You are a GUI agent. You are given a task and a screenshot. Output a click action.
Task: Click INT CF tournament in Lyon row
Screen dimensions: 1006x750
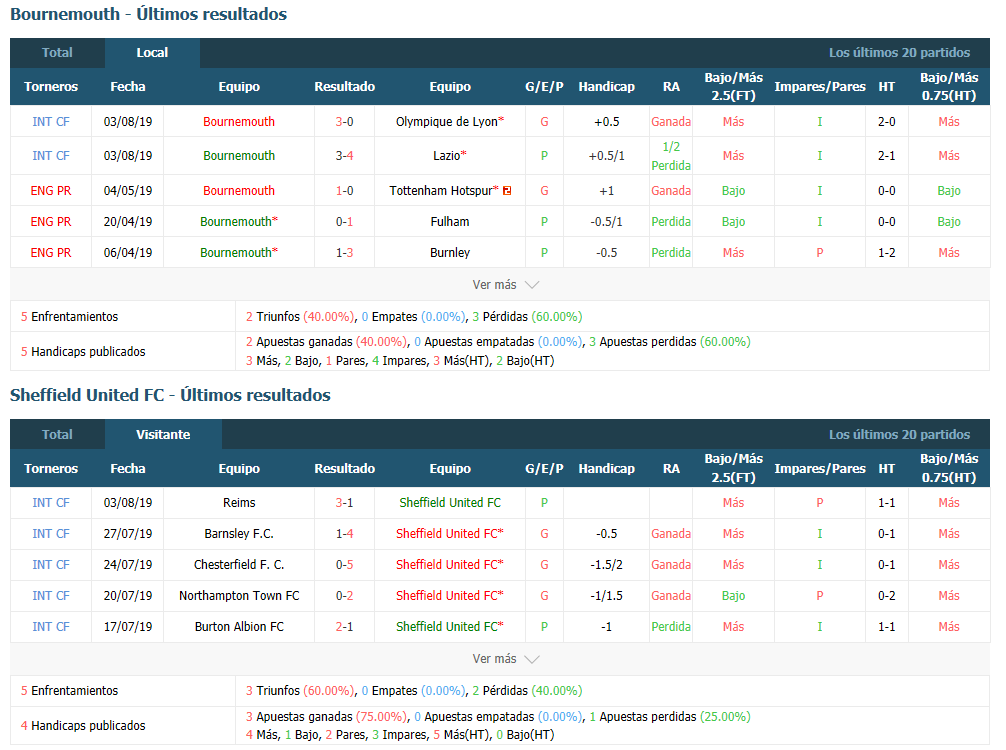click(51, 122)
